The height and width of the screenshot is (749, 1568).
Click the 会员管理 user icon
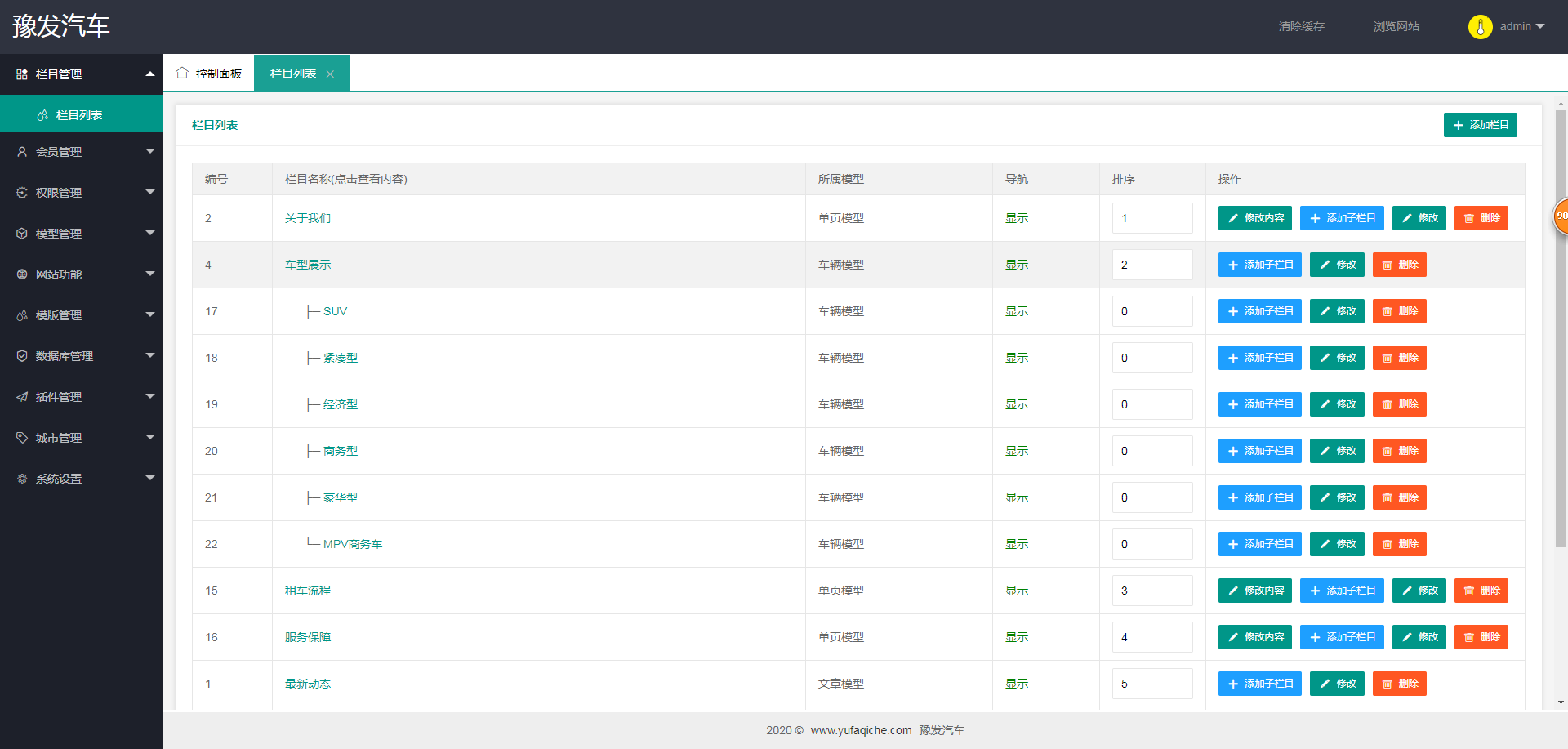click(22, 152)
